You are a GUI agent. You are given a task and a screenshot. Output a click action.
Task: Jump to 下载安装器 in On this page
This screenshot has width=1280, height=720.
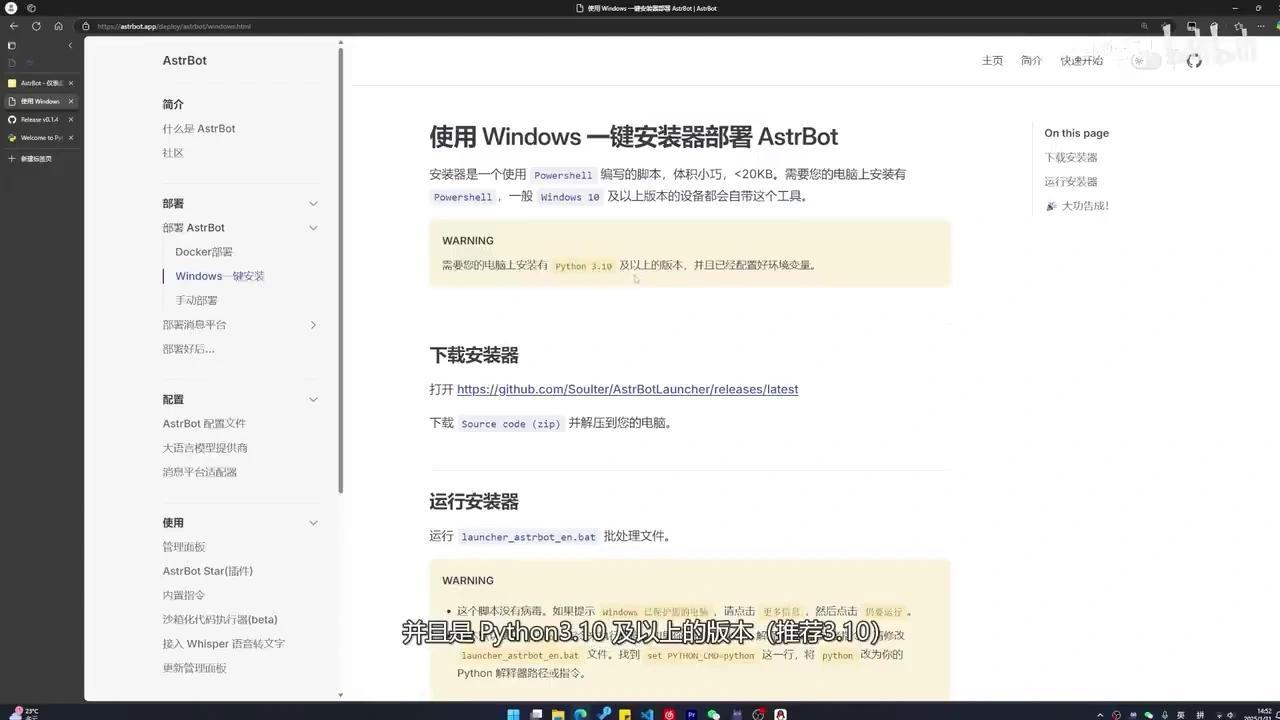click(x=1071, y=158)
